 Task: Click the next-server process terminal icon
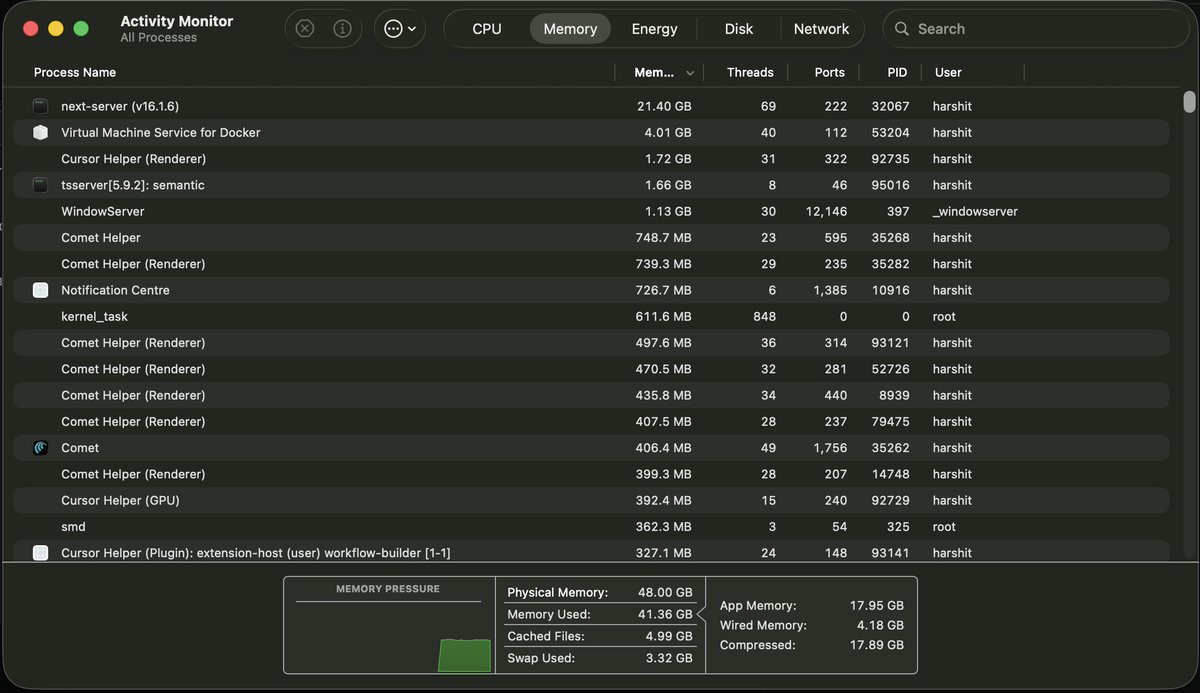(x=40, y=106)
